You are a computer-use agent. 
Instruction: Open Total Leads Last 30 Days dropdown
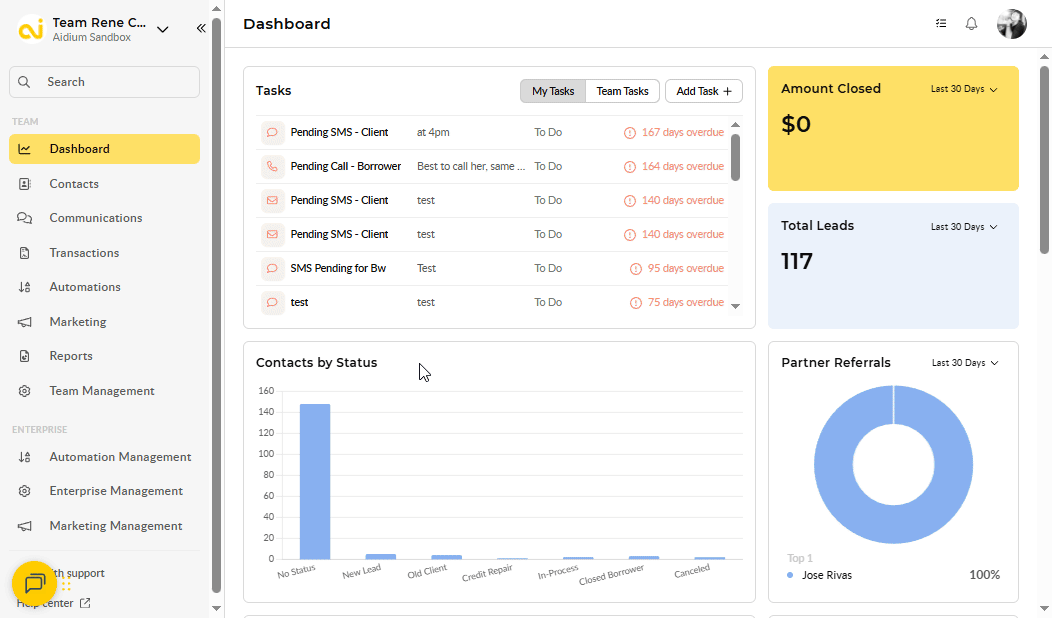pos(964,227)
